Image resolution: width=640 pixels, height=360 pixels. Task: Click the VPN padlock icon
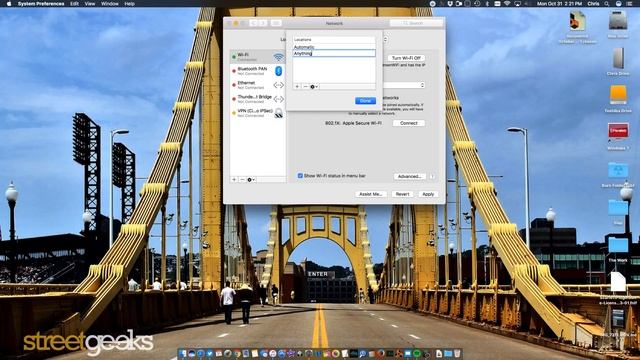click(278, 113)
